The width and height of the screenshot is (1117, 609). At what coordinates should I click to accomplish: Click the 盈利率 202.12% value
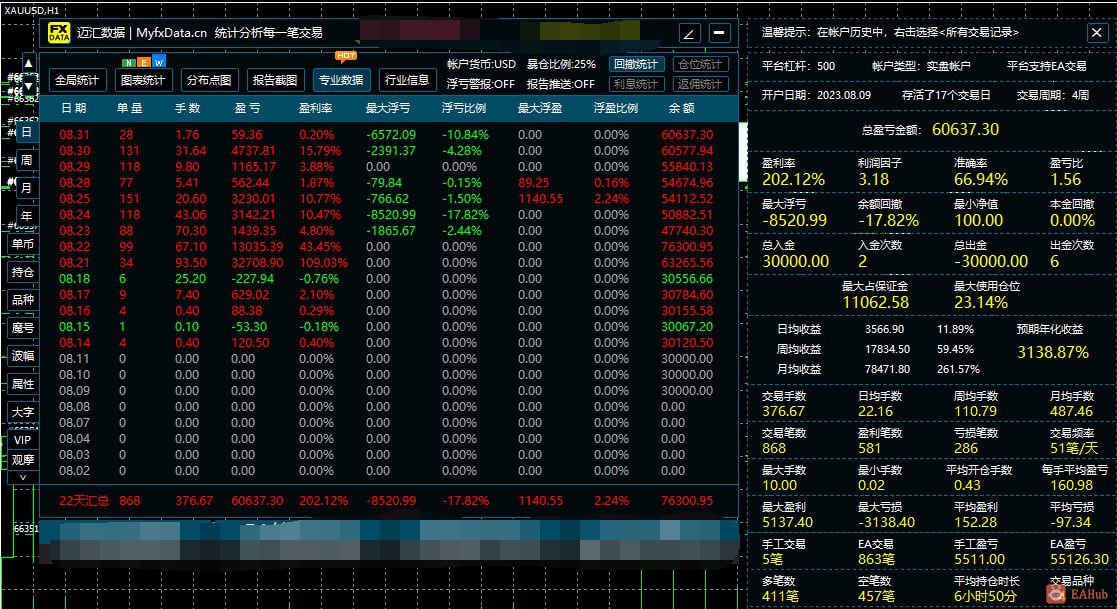(793, 179)
